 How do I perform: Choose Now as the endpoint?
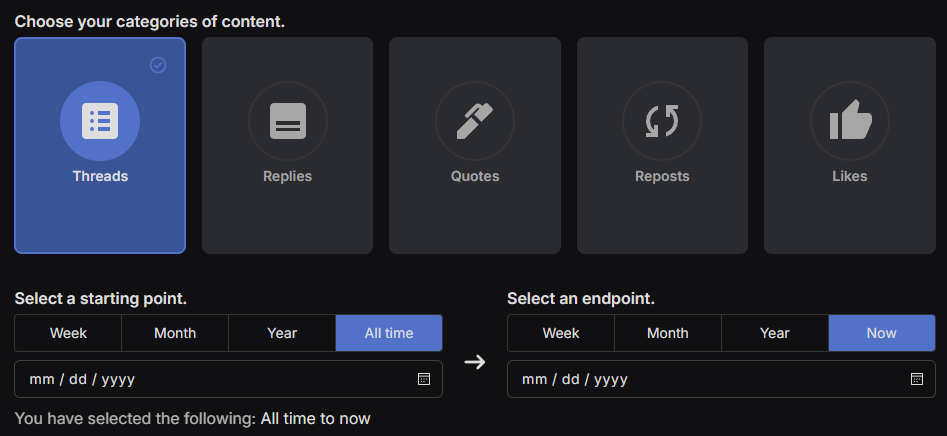(882, 333)
